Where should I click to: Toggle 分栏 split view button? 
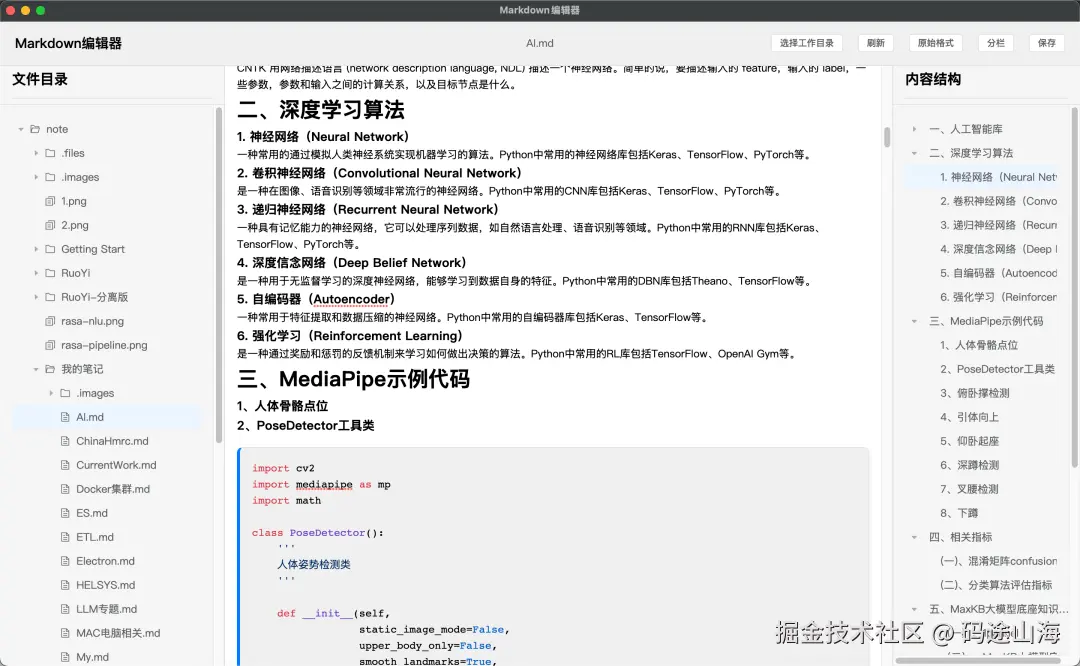[995, 43]
